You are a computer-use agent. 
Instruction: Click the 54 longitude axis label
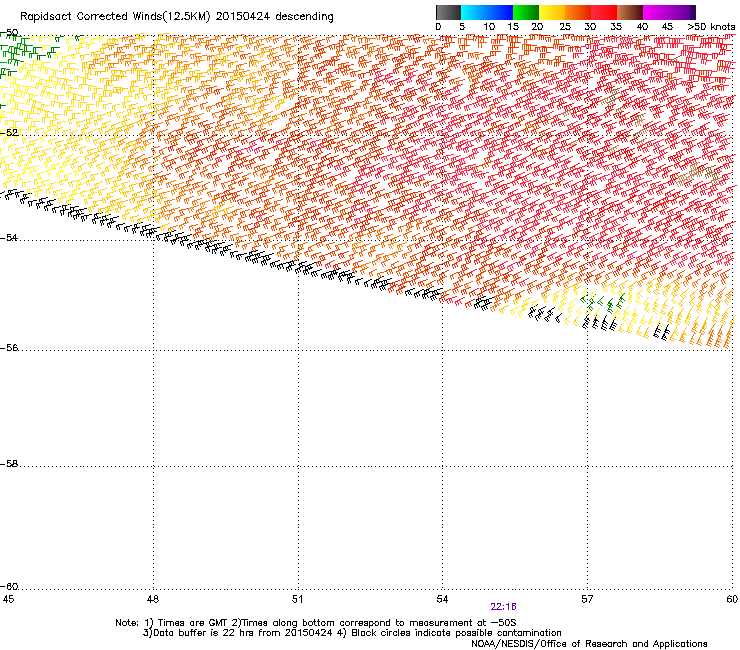(442, 599)
